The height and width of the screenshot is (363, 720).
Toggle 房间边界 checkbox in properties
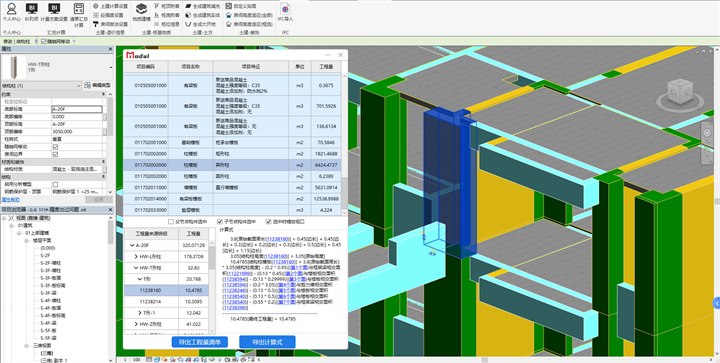coord(55,154)
